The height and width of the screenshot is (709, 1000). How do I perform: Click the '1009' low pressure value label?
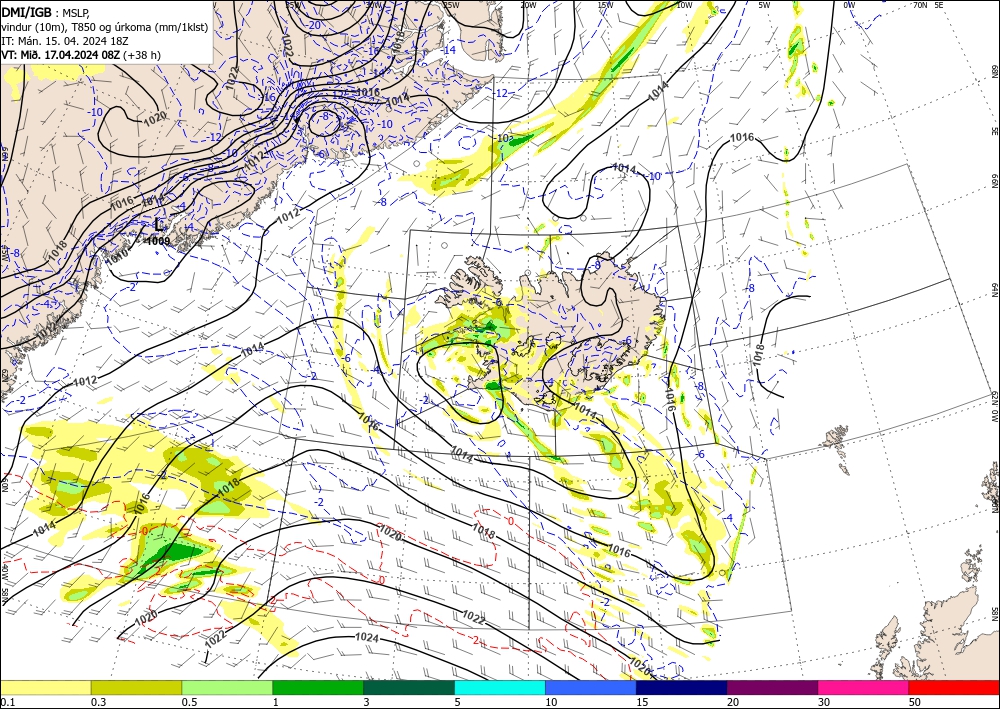158,241
